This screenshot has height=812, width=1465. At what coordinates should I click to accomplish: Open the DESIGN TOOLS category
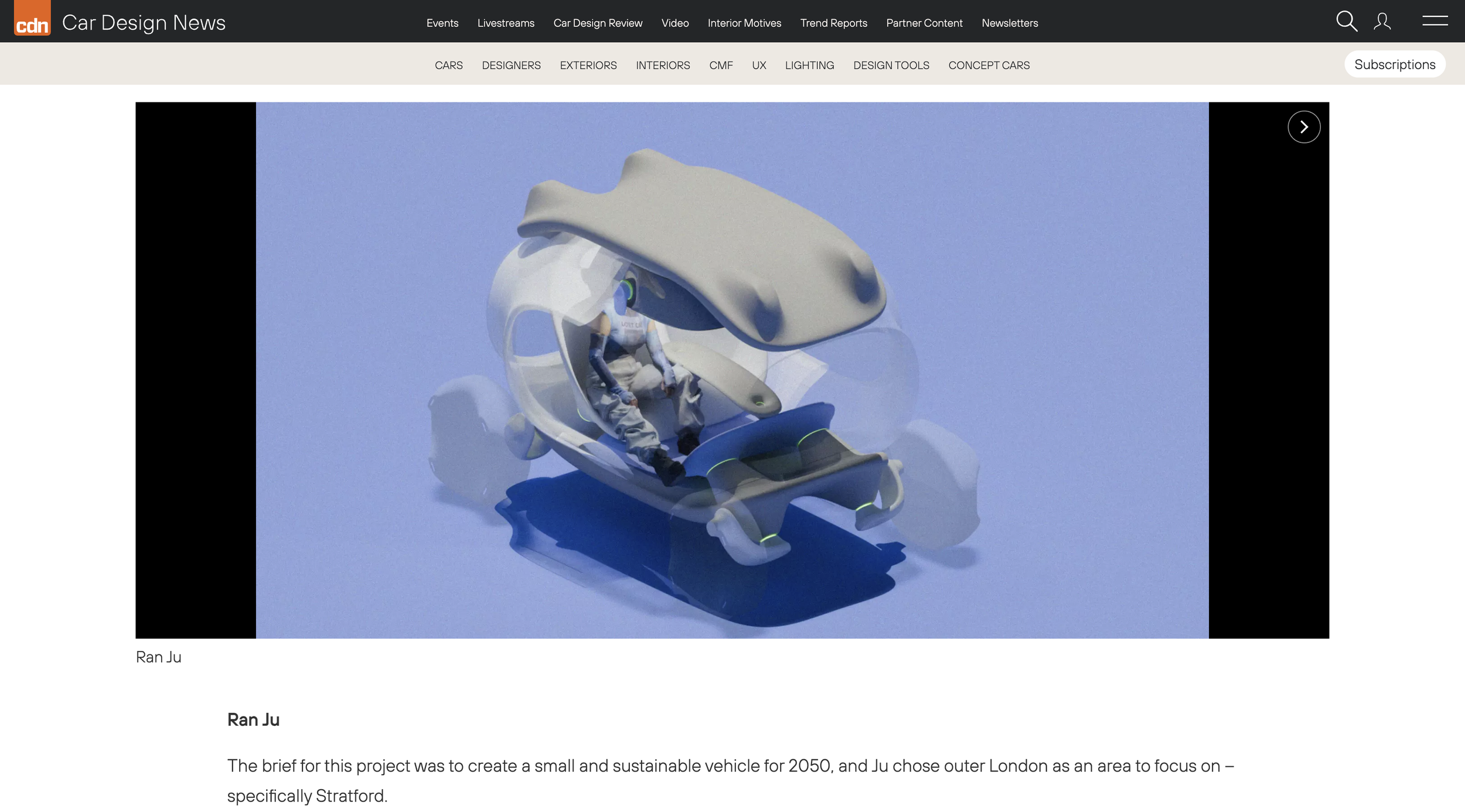(891, 66)
